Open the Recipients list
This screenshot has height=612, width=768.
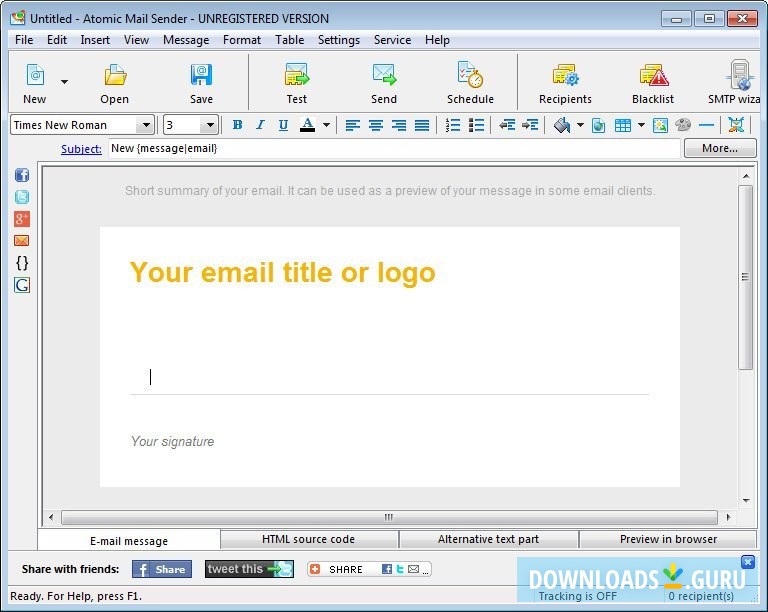[565, 82]
